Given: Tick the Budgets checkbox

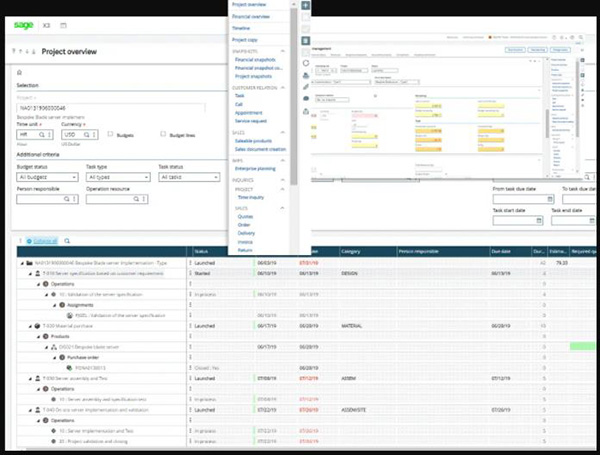Looking at the screenshot, I should click(x=110, y=134).
